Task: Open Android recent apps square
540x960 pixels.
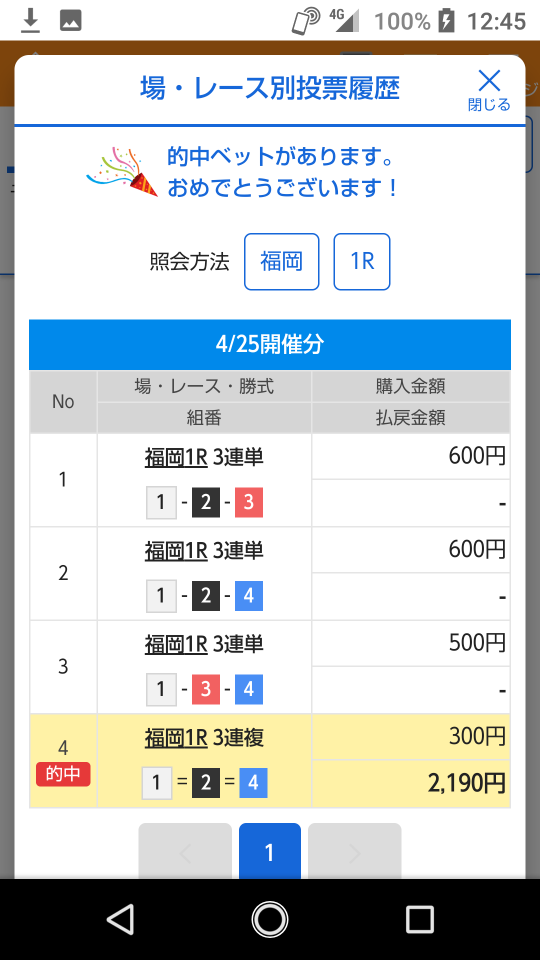Action: pyautogui.click(x=420, y=920)
